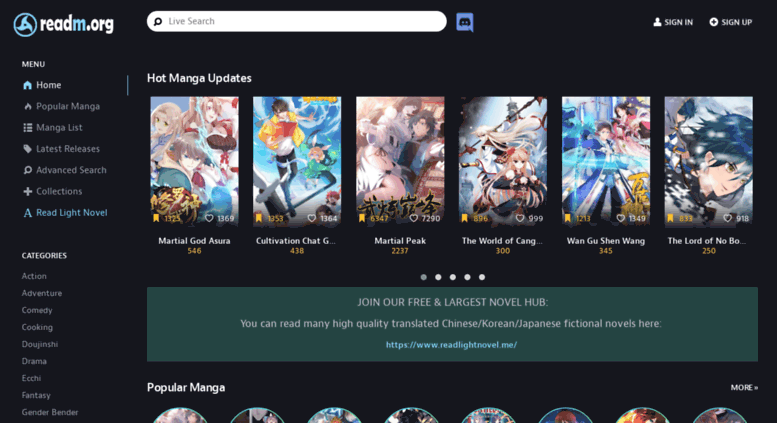This screenshot has height=423, width=777.
Task: Open Martial God Asura cover thumbnail
Action: pos(194,161)
